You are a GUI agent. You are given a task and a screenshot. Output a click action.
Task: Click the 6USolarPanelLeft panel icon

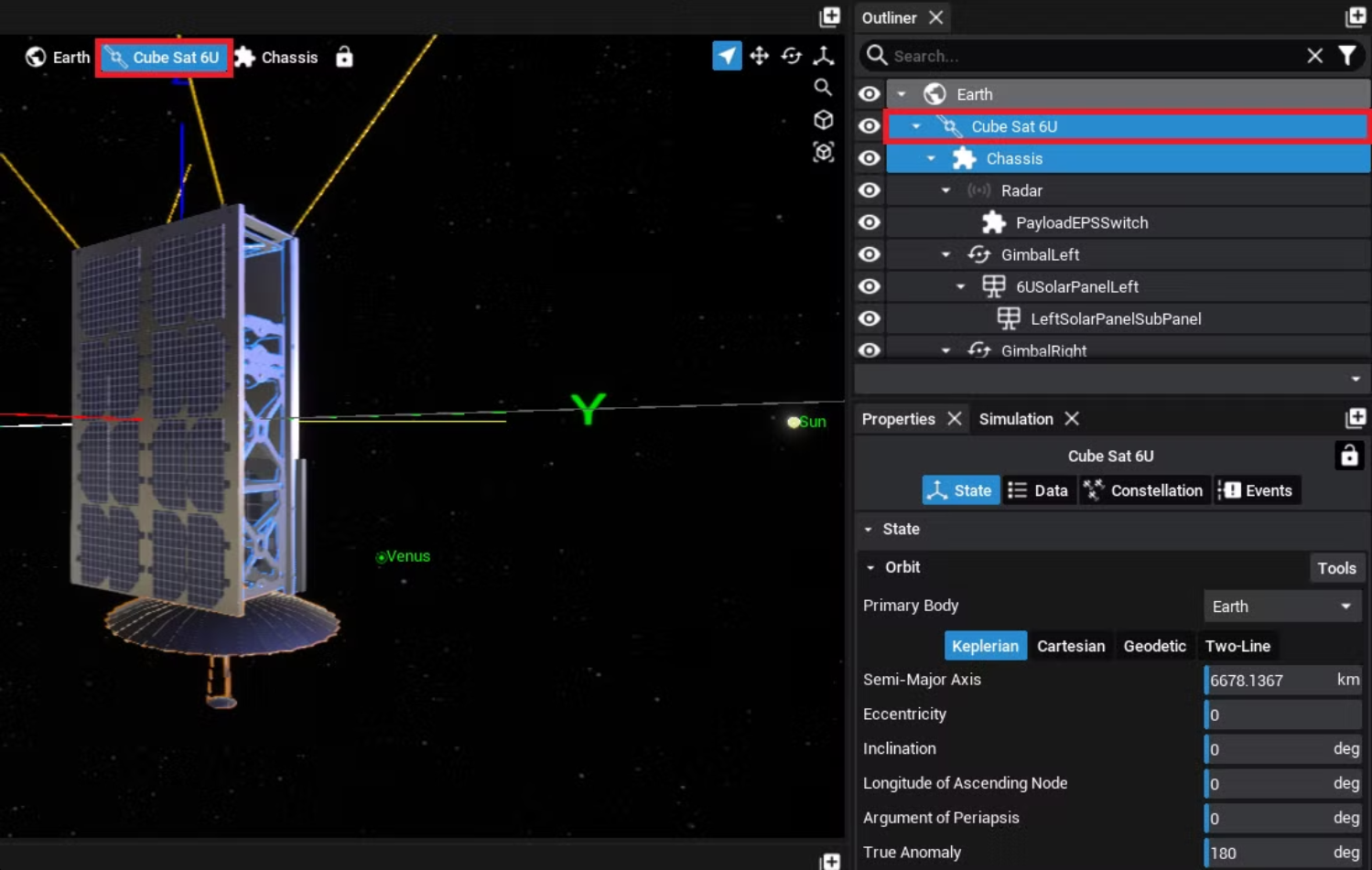point(993,286)
